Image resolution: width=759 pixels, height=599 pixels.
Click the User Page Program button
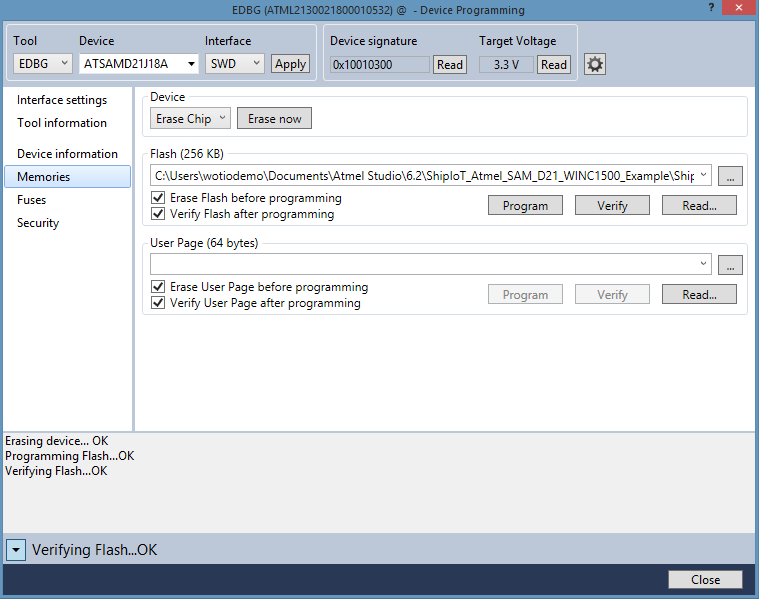pos(525,294)
